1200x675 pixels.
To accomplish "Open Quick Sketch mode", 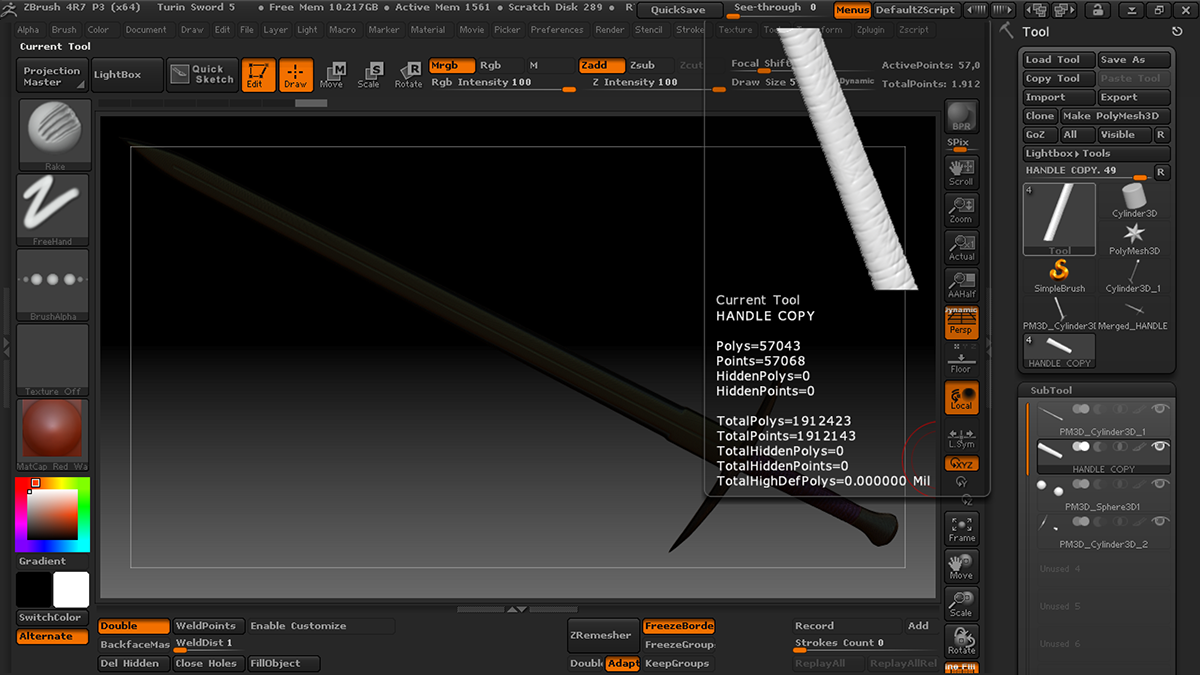I will pyautogui.click(x=201, y=75).
